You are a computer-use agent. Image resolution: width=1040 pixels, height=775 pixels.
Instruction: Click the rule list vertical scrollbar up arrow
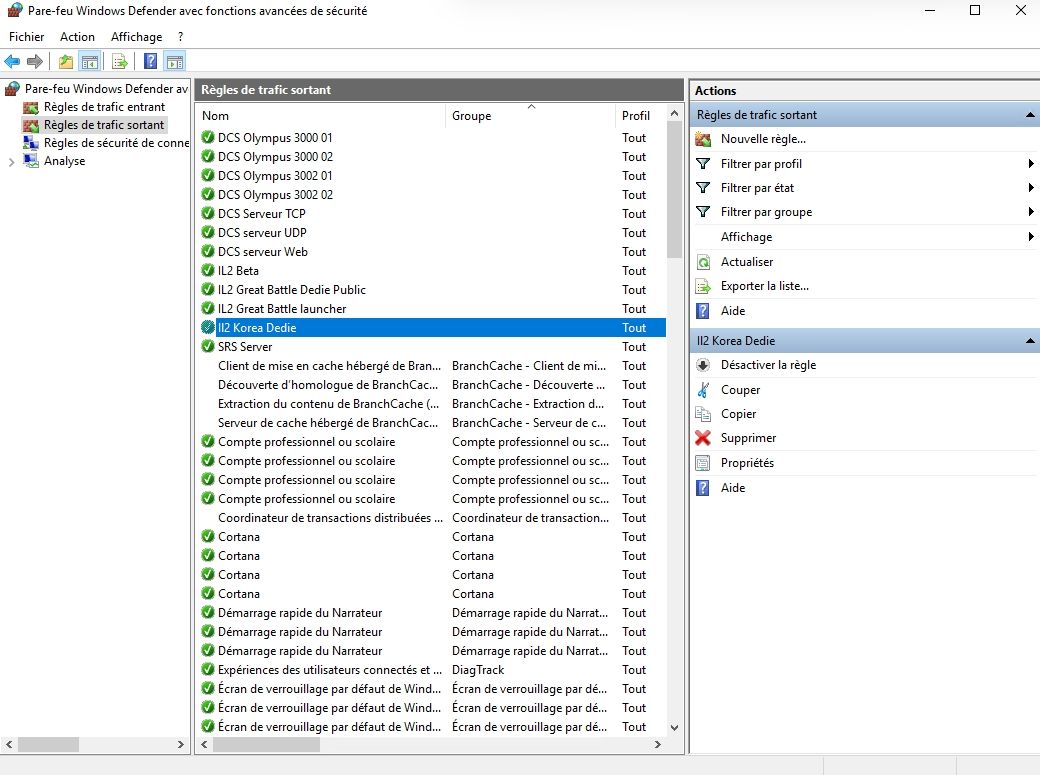coord(675,113)
